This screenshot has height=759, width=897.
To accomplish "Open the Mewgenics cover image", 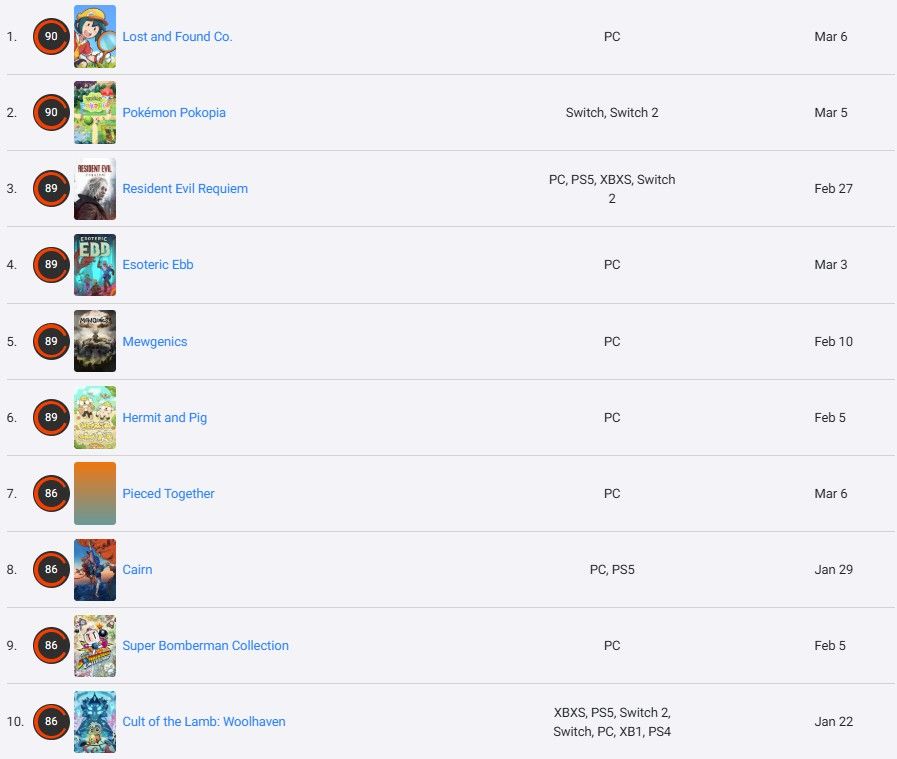I will pyautogui.click(x=95, y=341).
